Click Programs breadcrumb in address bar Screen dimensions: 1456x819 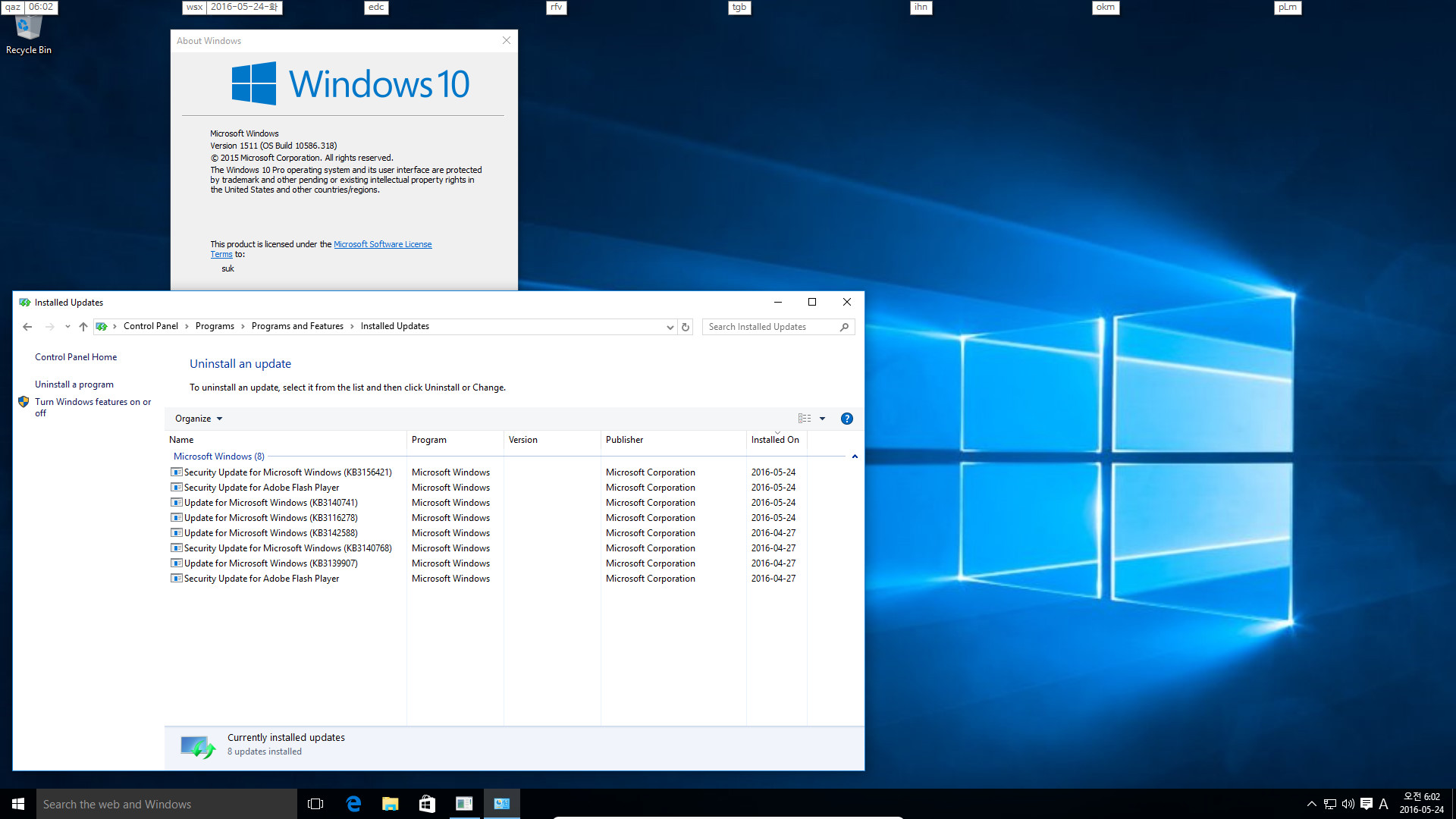[215, 326]
